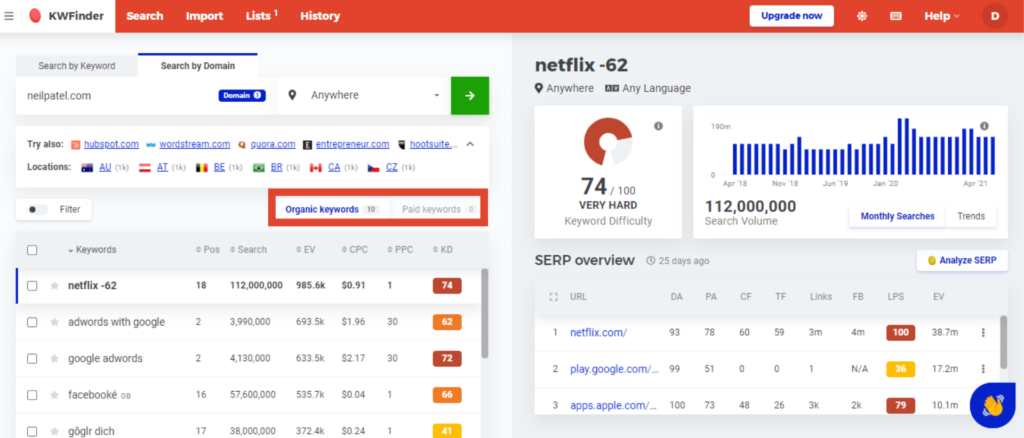Viewport: 1024px width, 438px height.
Task: Star the adwords with google keyword
Action: [x=54, y=322]
